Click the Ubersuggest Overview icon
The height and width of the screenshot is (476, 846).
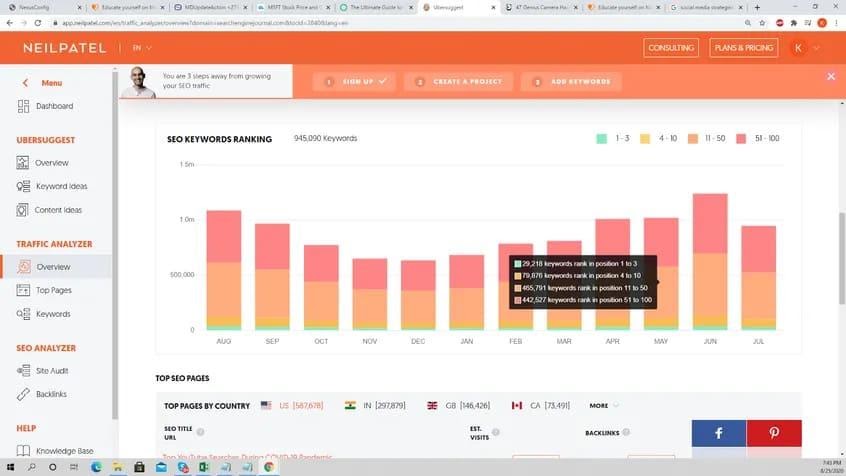(x=23, y=162)
